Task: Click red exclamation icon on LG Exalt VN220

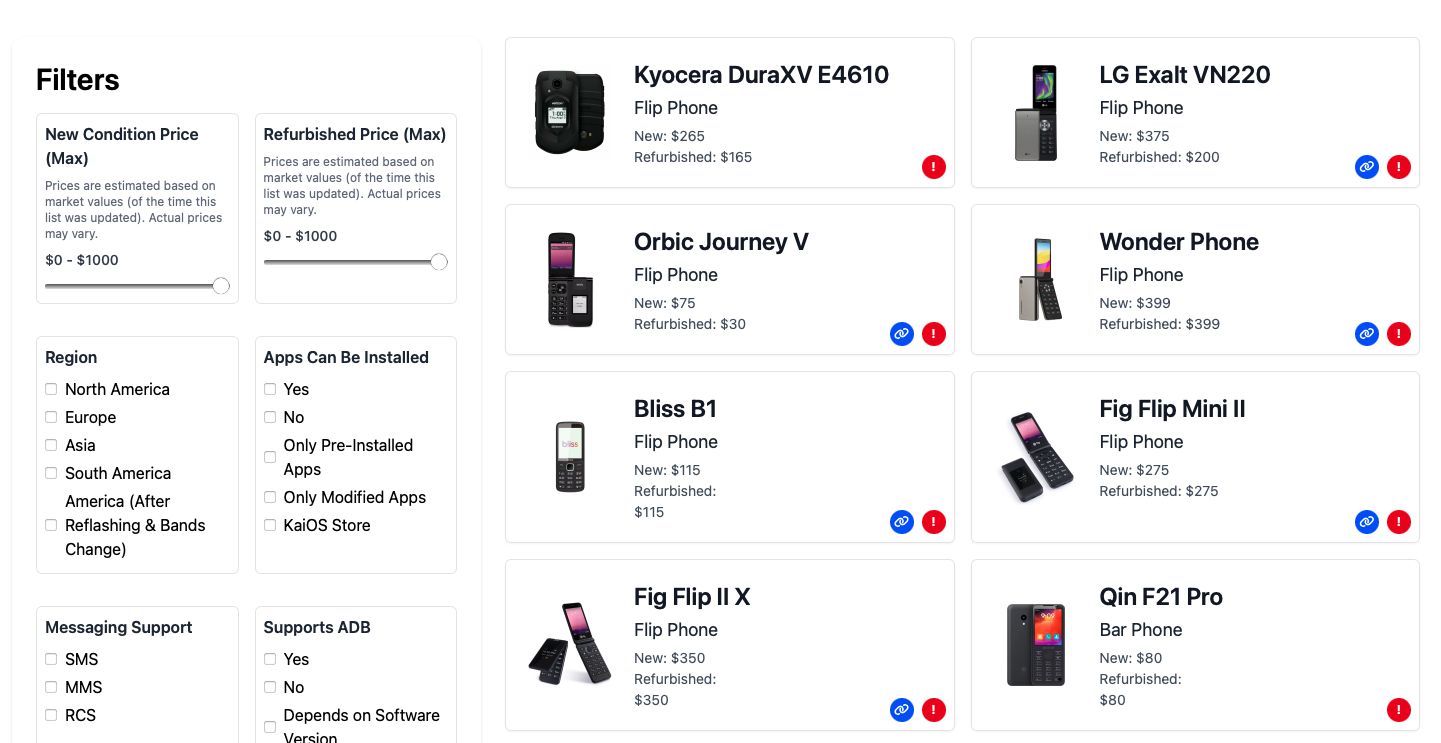Action: (x=1399, y=167)
